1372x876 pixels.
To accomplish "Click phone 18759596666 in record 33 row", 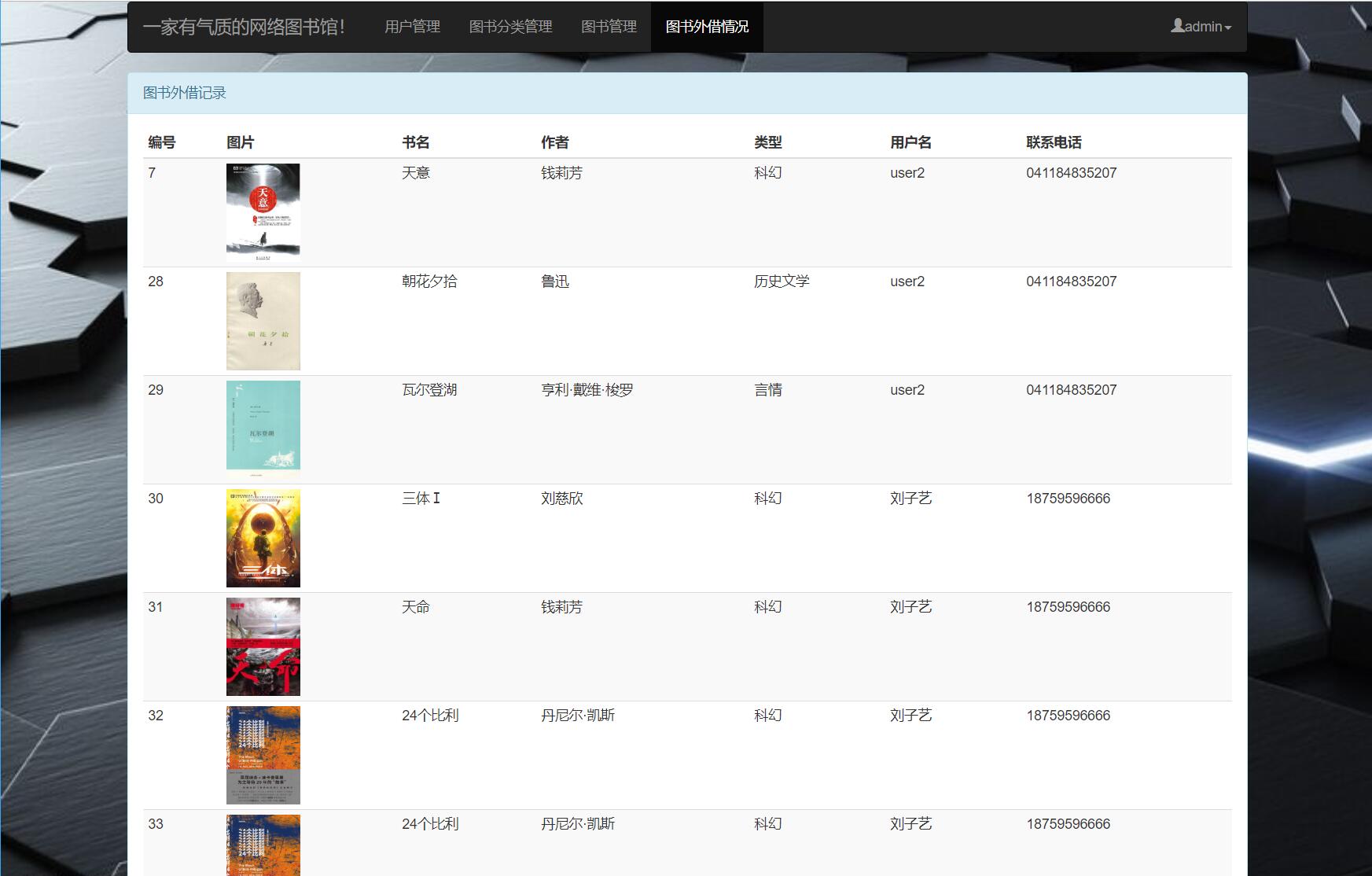I will pyautogui.click(x=1069, y=824).
